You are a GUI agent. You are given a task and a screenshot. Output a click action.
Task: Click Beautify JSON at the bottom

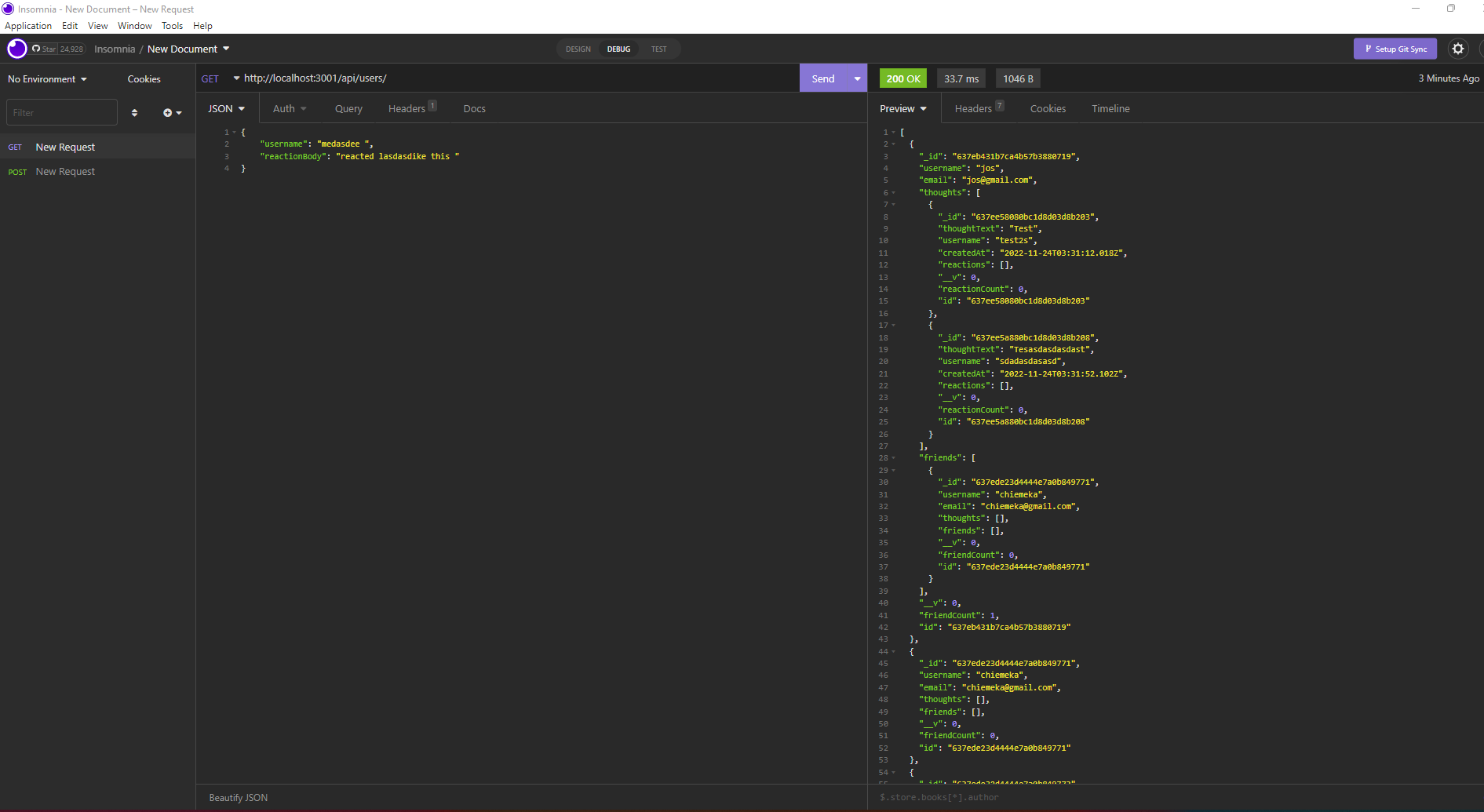(x=237, y=797)
